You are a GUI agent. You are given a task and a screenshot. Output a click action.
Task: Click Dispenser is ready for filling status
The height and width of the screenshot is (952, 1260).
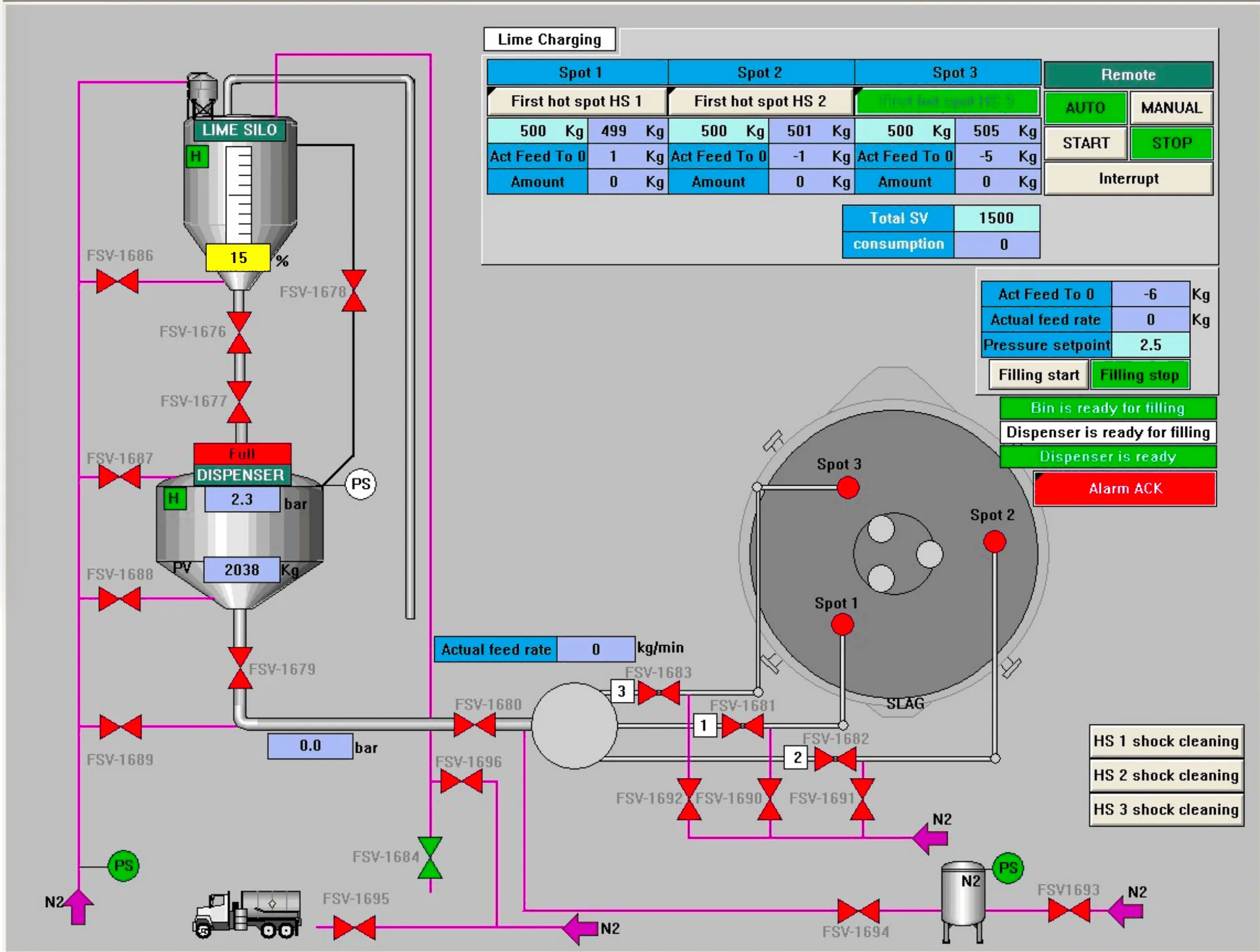click(x=1108, y=432)
